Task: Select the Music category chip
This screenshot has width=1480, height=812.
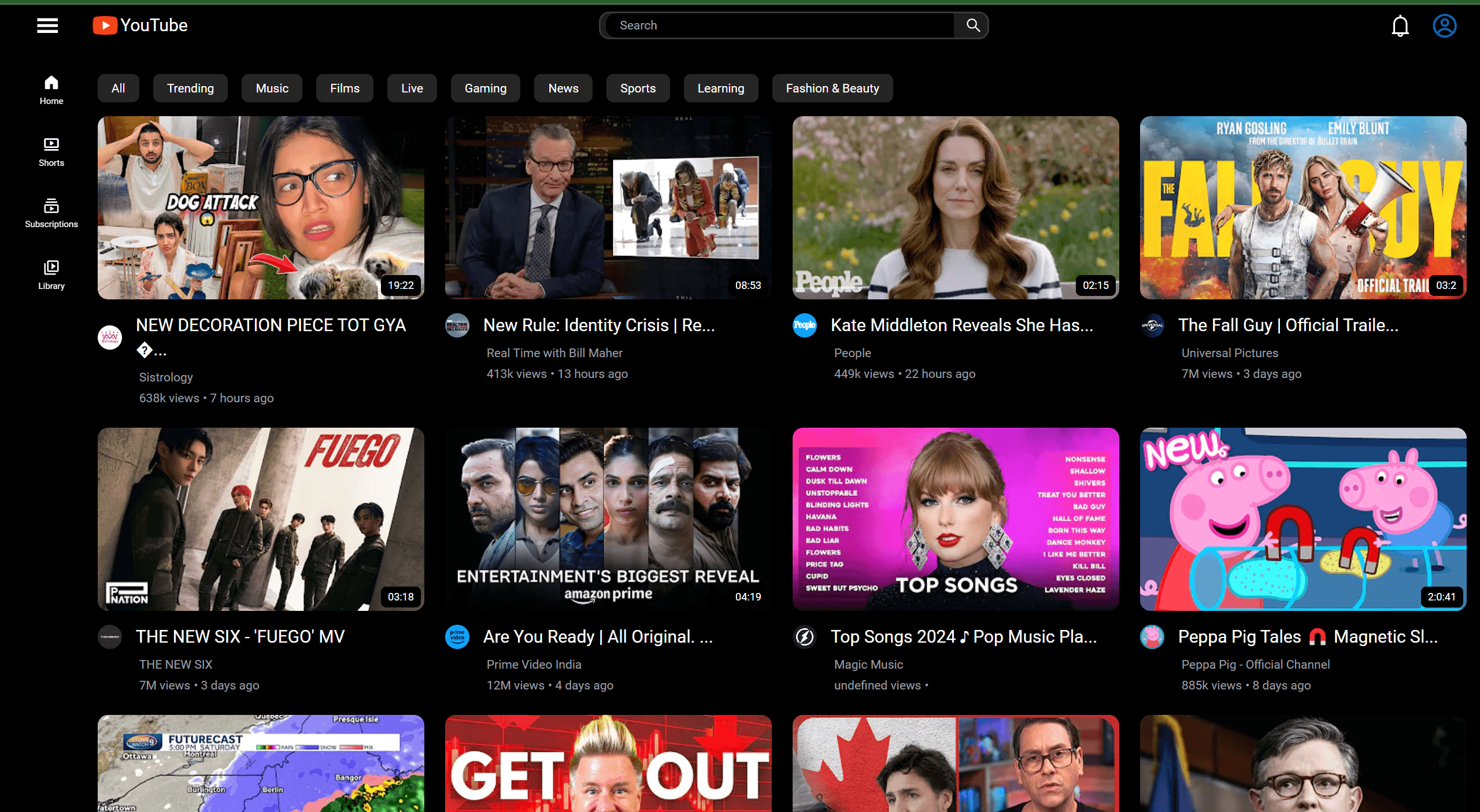Action: pyautogui.click(x=272, y=88)
